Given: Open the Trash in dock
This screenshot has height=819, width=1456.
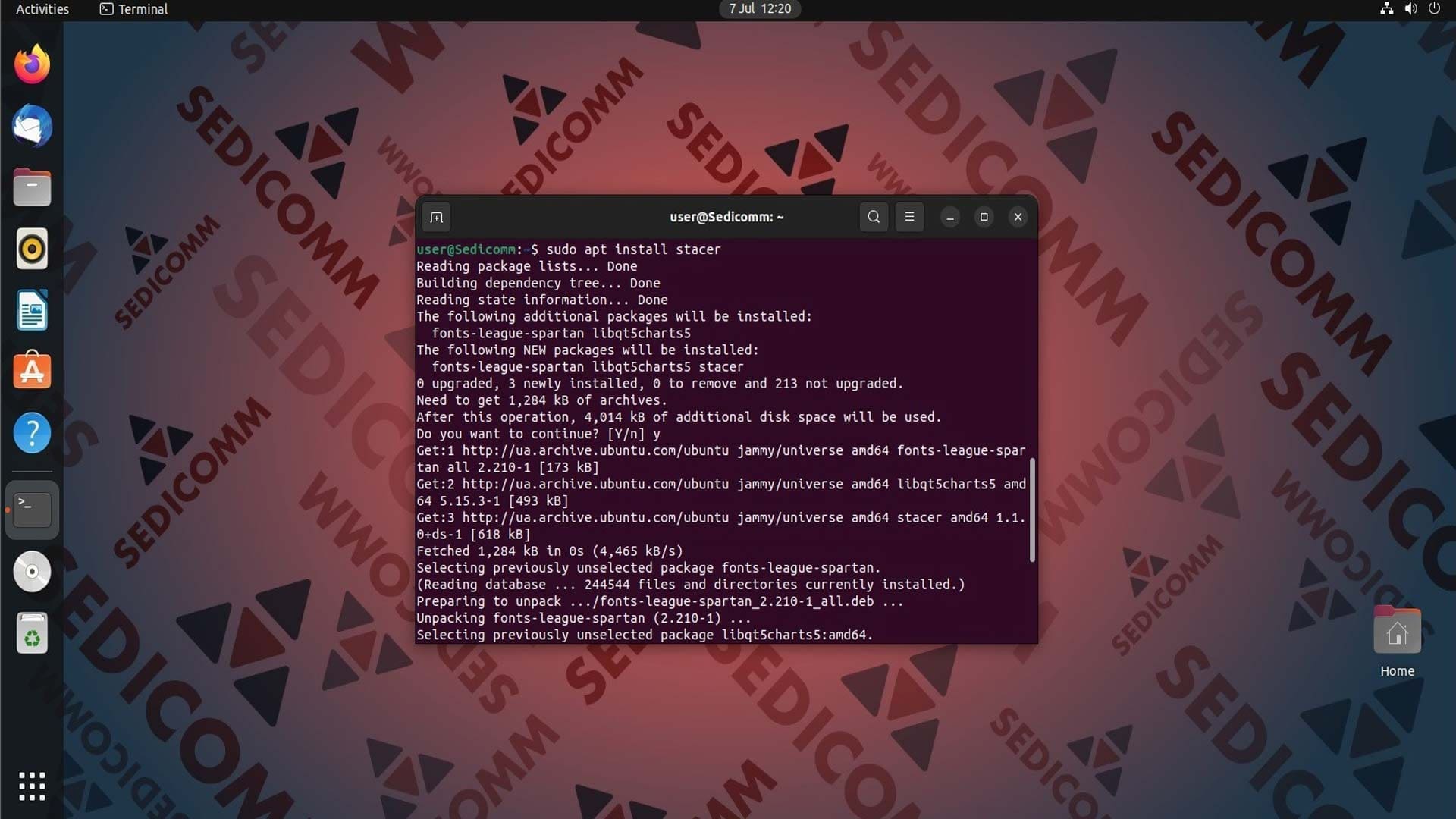Looking at the screenshot, I should click(x=32, y=633).
